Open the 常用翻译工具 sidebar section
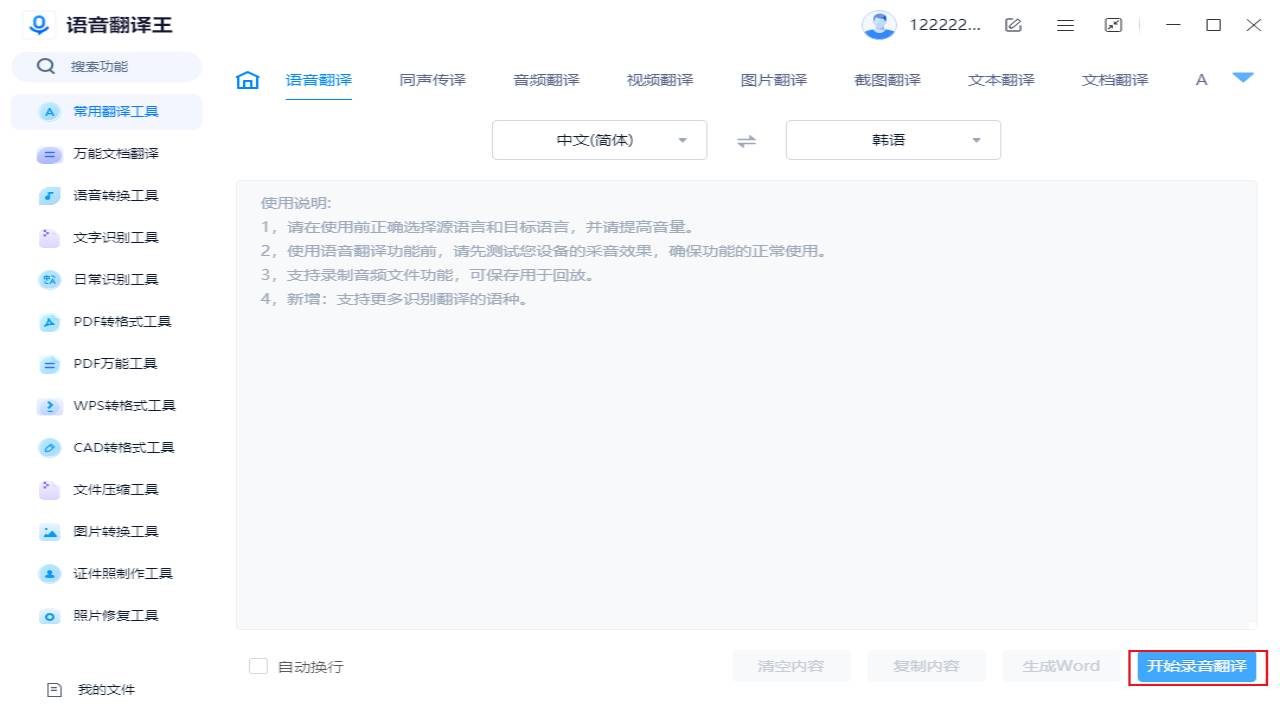Viewport: 1280px width, 720px height. coord(104,112)
